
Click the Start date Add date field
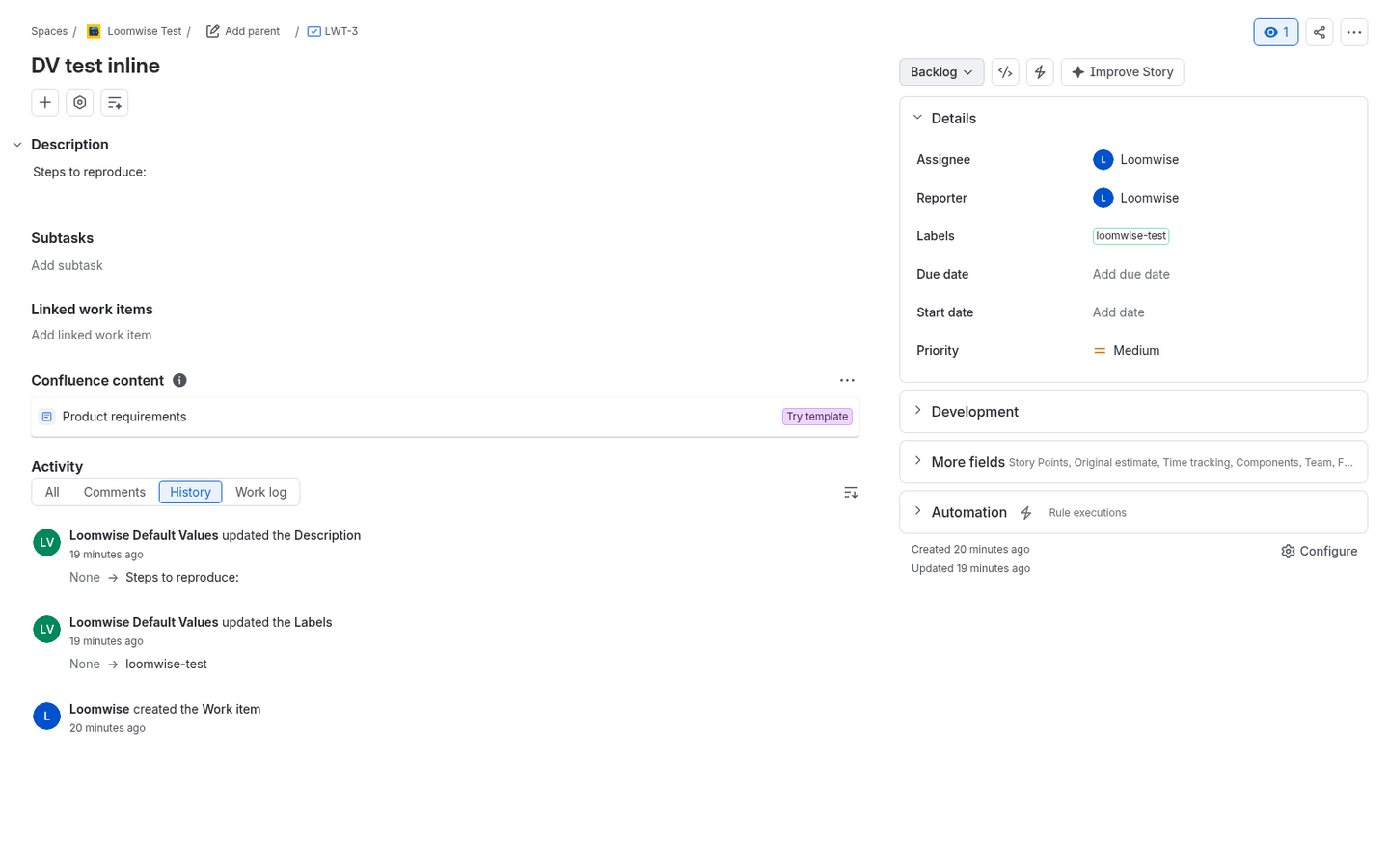coord(1119,312)
